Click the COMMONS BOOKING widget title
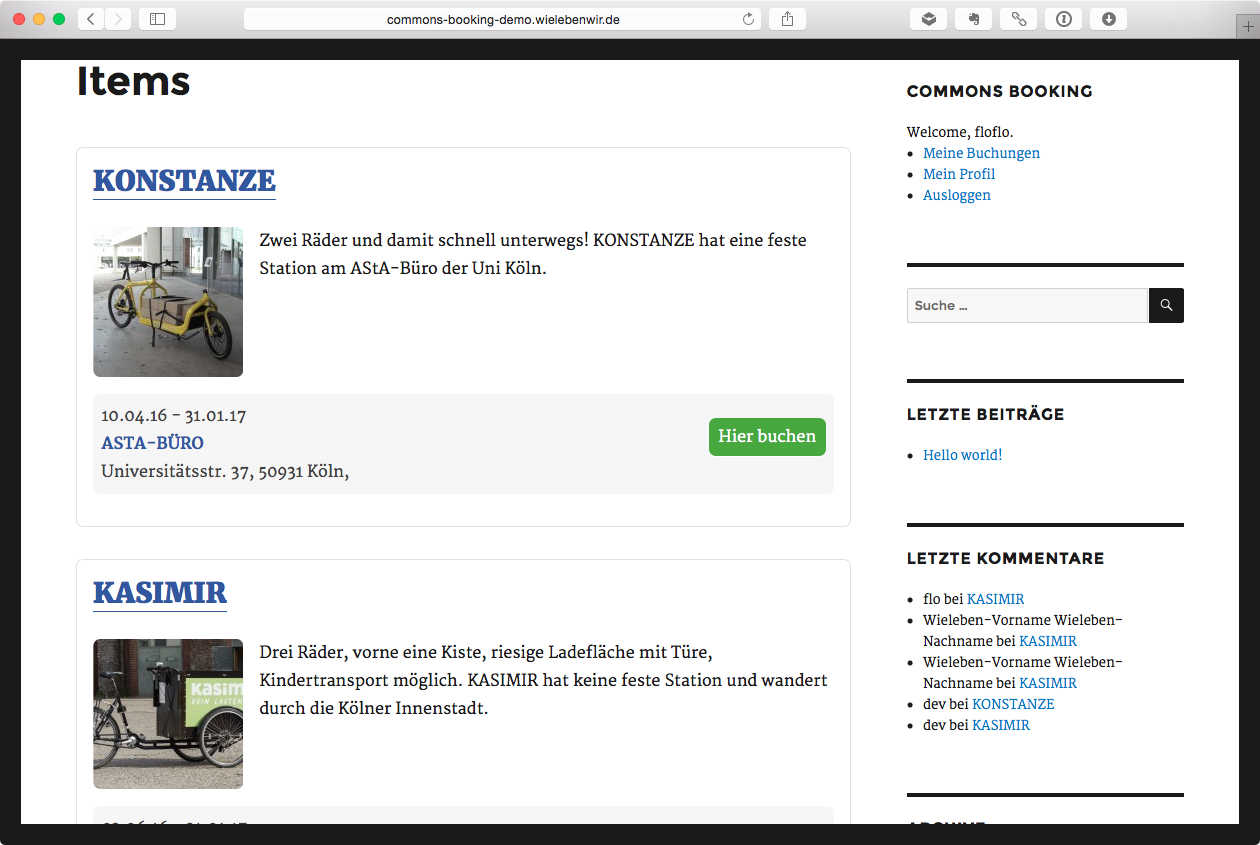Screen dimensions: 1260x845 pyautogui.click(x=999, y=91)
